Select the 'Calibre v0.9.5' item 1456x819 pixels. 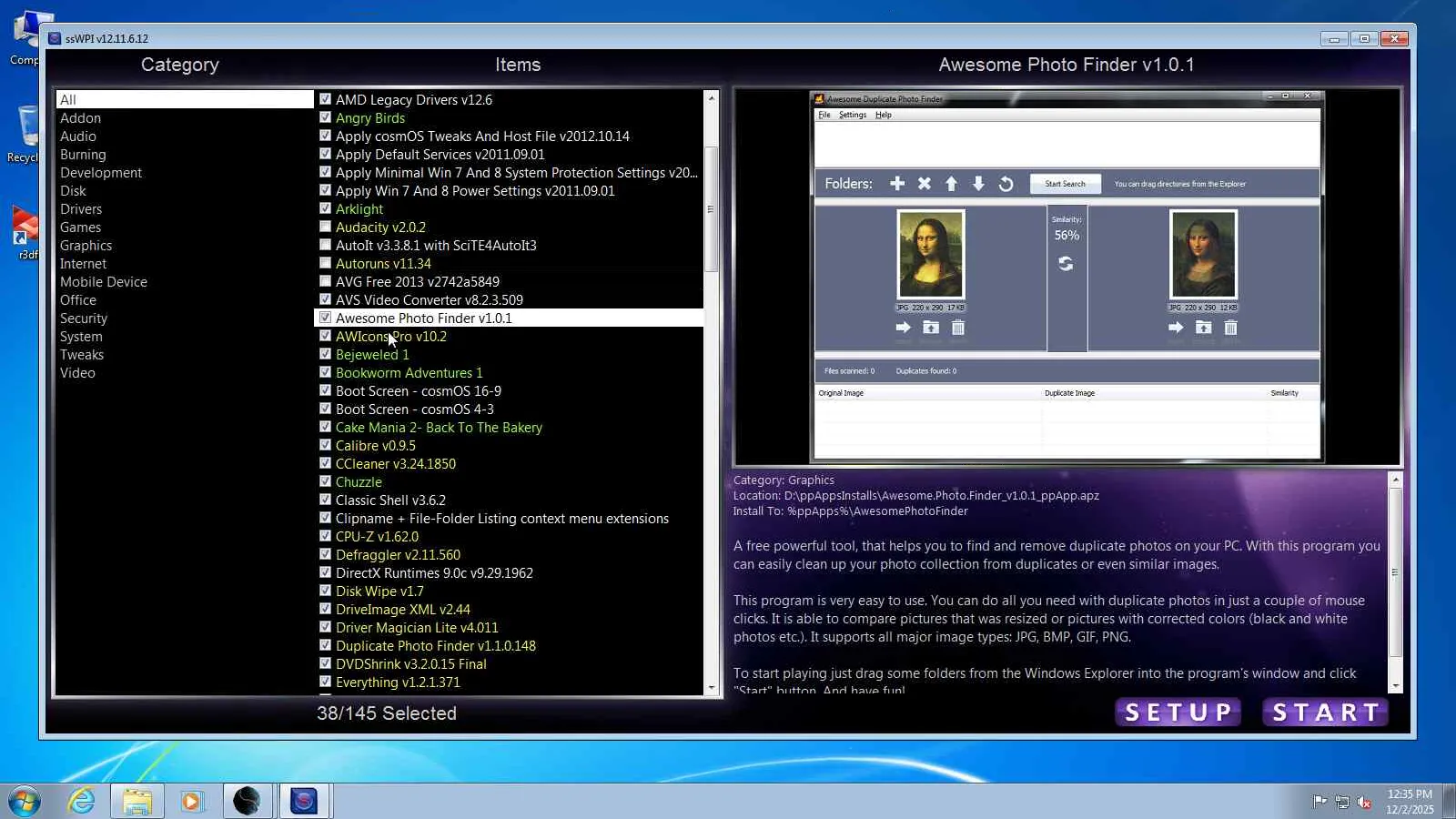click(x=376, y=445)
